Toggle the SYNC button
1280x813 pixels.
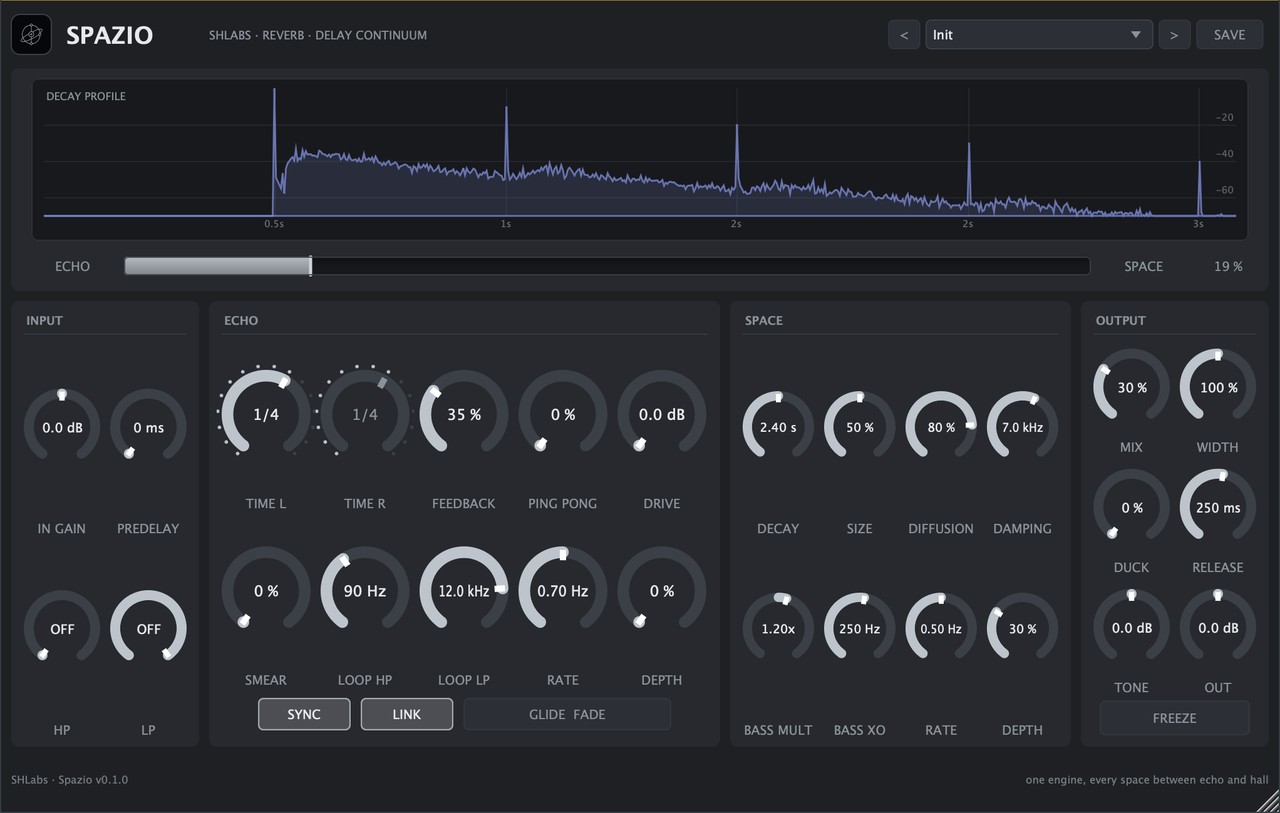point(304,714)
